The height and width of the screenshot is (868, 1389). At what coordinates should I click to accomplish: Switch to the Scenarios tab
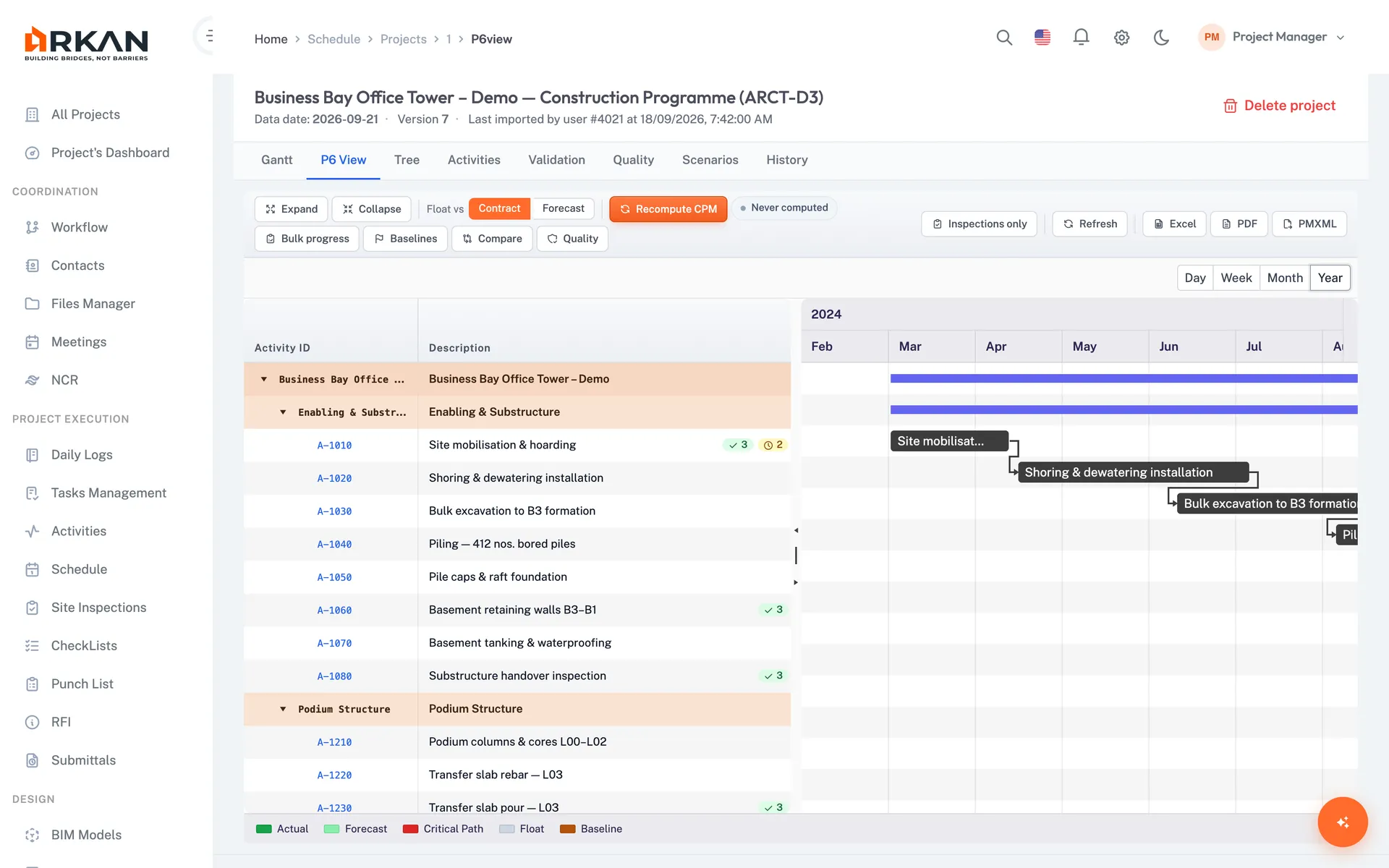click(x=710, y=160)
